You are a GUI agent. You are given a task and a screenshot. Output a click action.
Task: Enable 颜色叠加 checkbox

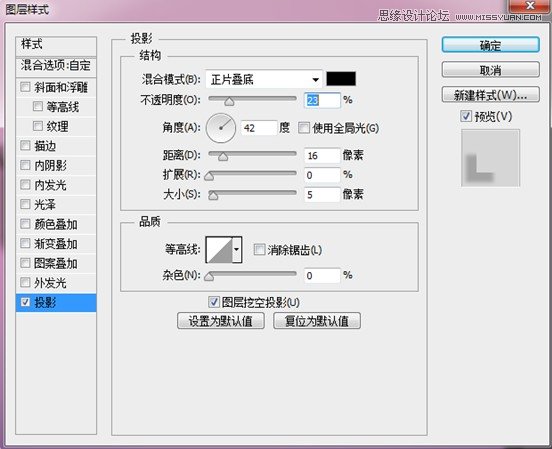pos(25,224)
